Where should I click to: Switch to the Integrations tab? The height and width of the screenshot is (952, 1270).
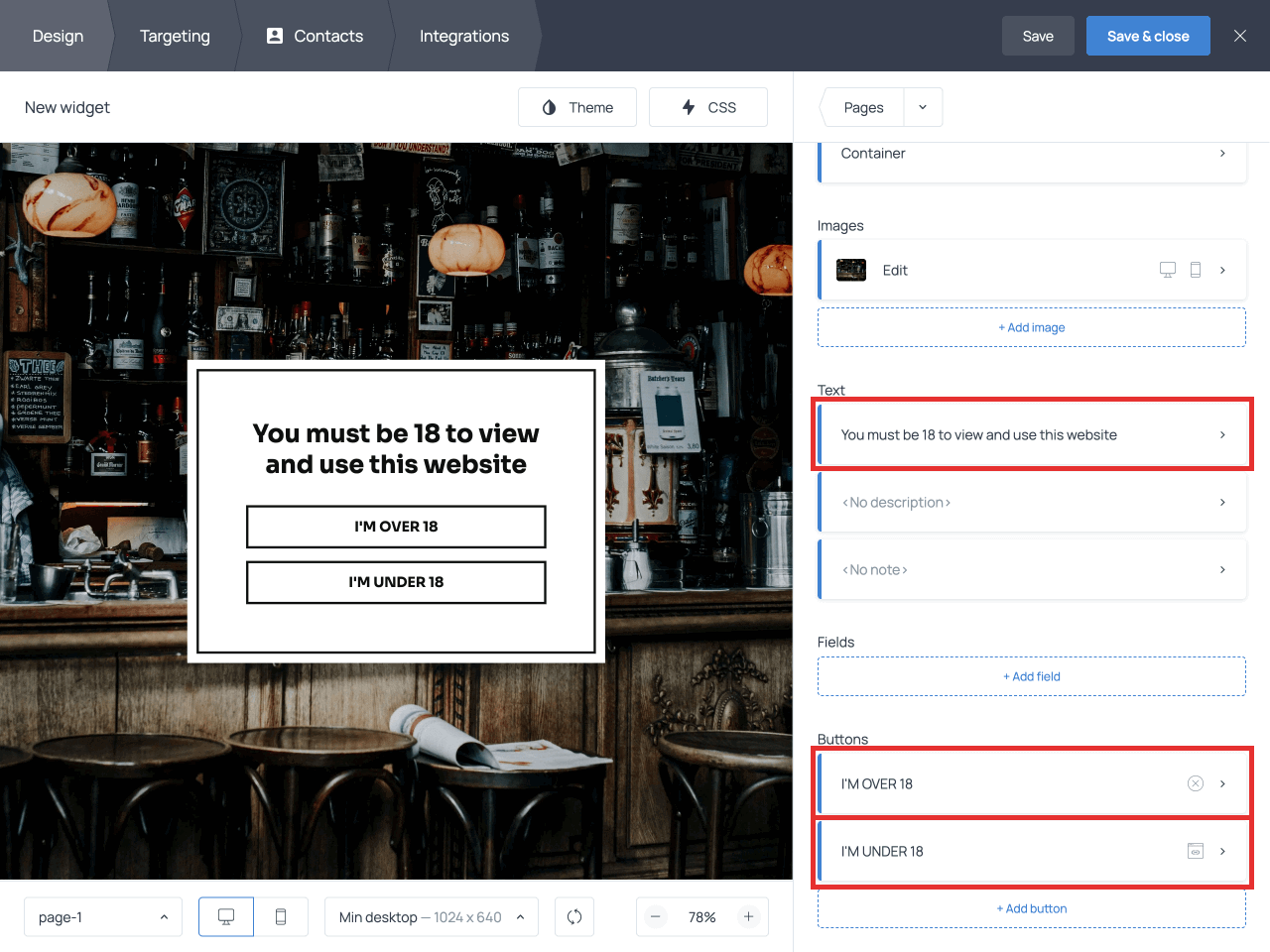(x=464, y=36)
